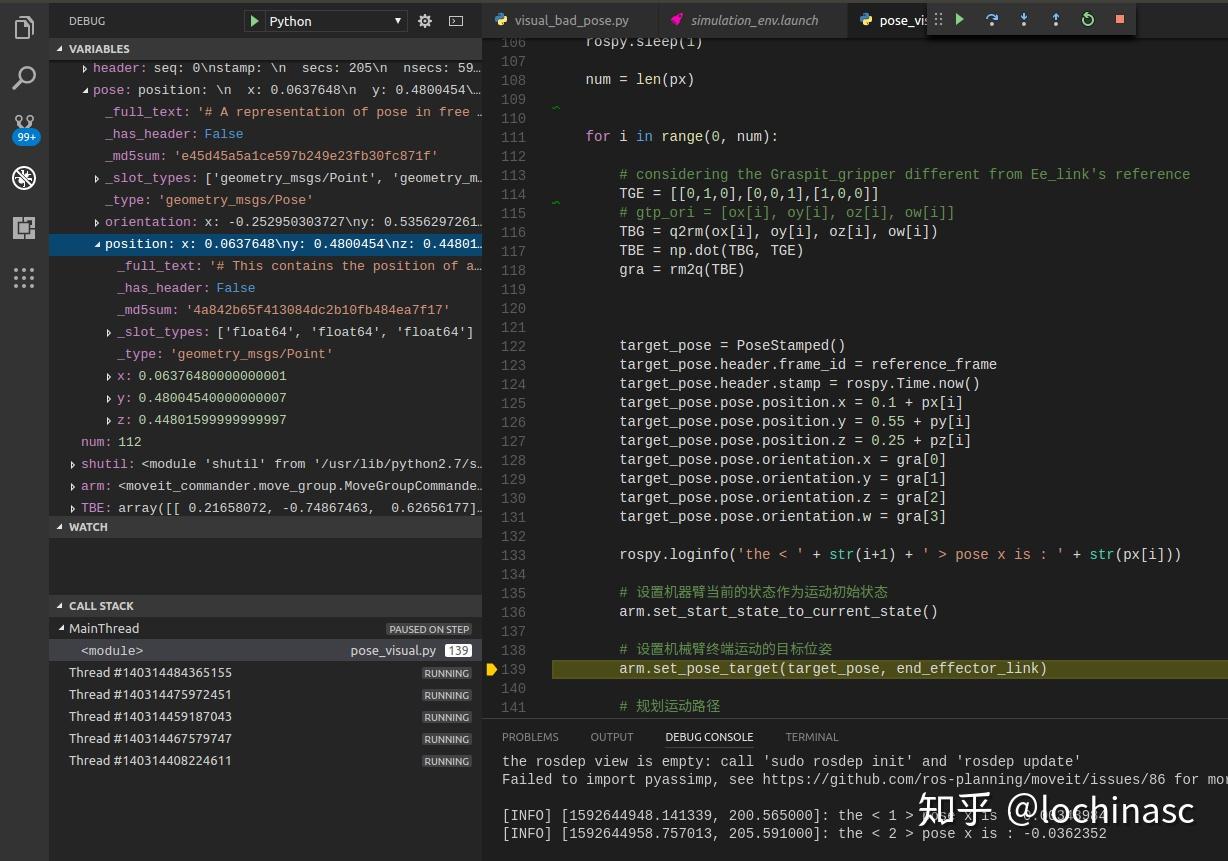Select the _type 'geometry_msgs/Pose' row
The width and height of the screenshot is (1228, 861).
(x=265, y=200)
